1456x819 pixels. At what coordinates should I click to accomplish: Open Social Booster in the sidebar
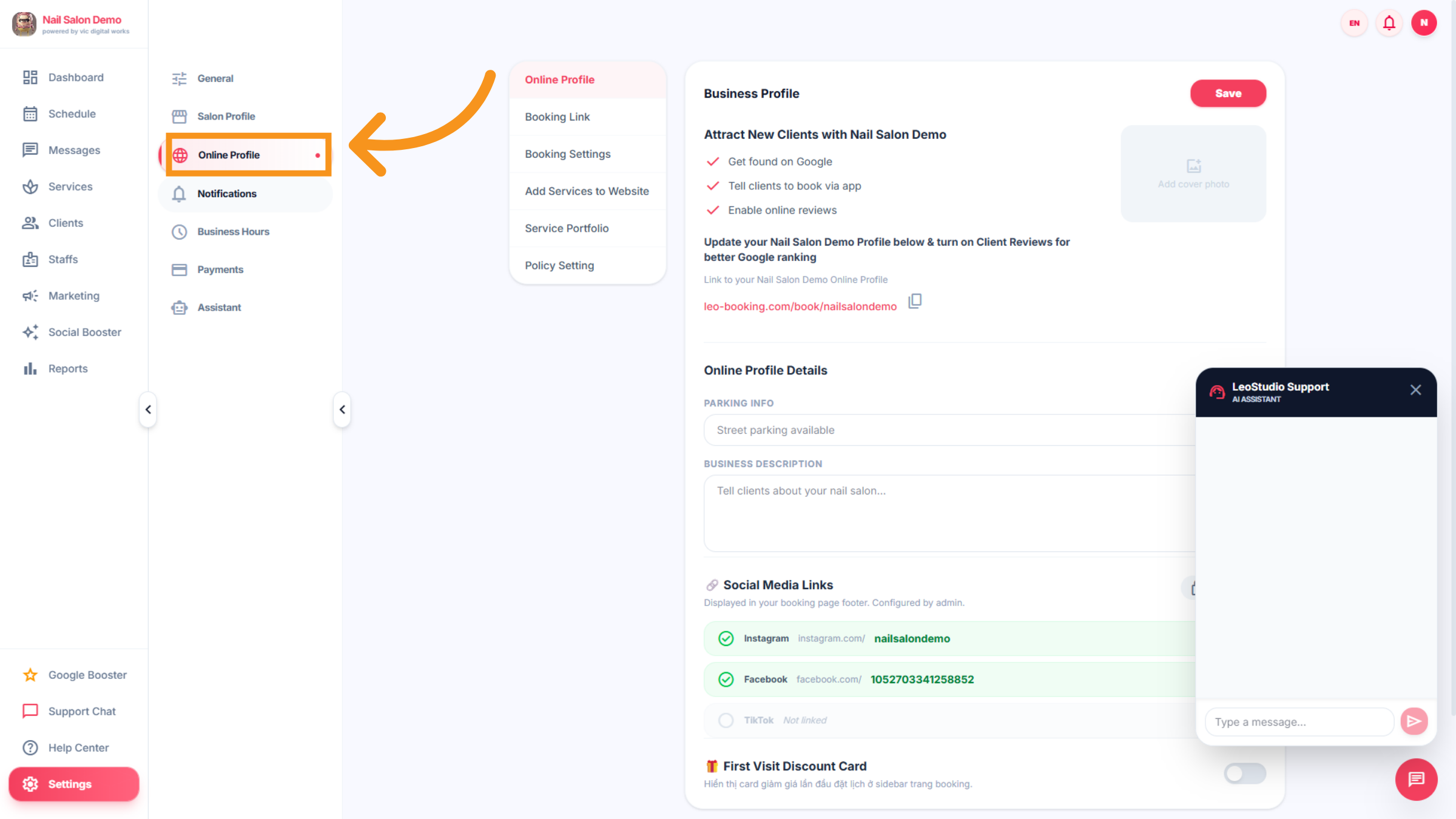click(x=84, y=332)
